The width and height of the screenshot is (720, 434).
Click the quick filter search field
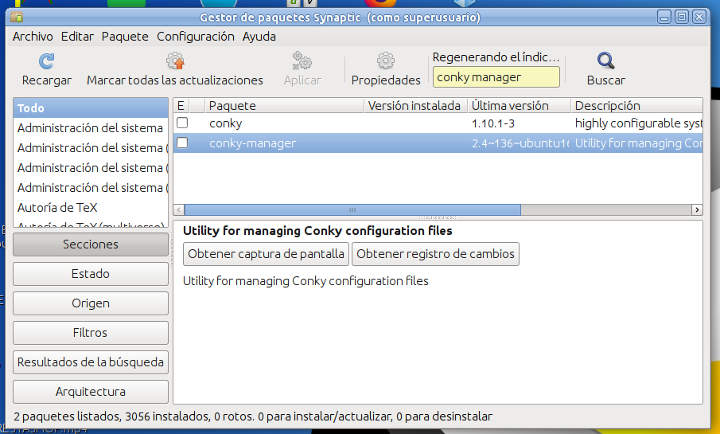click(496, 77)
